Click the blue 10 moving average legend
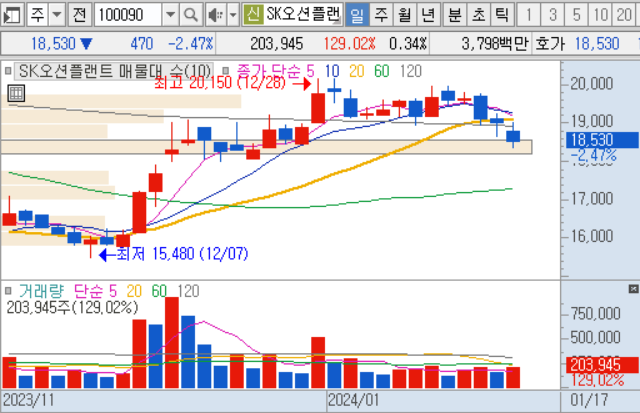The height and width of the screenshot is (413, 640). (x=332, y=71)
